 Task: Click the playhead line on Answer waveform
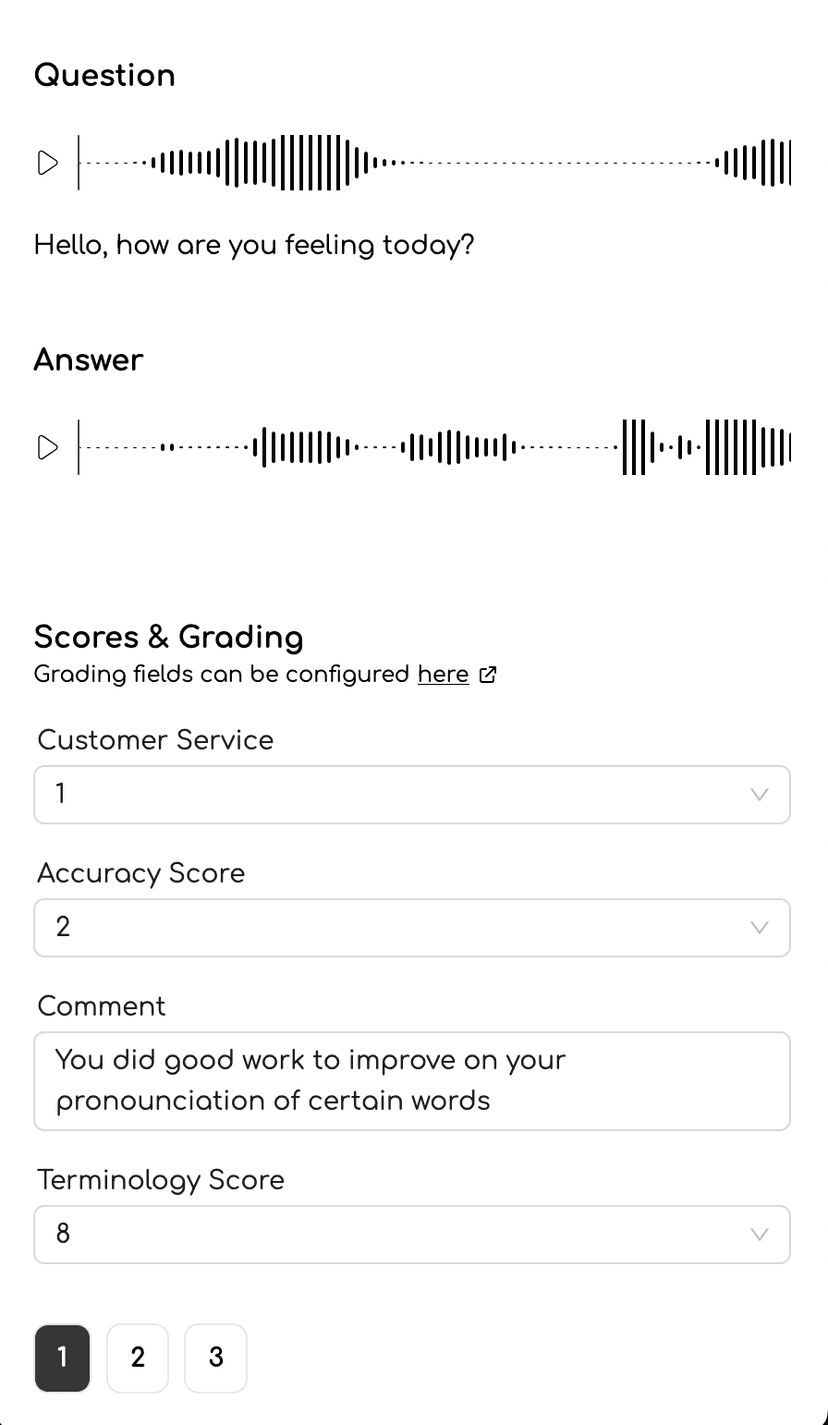(79, 447)
